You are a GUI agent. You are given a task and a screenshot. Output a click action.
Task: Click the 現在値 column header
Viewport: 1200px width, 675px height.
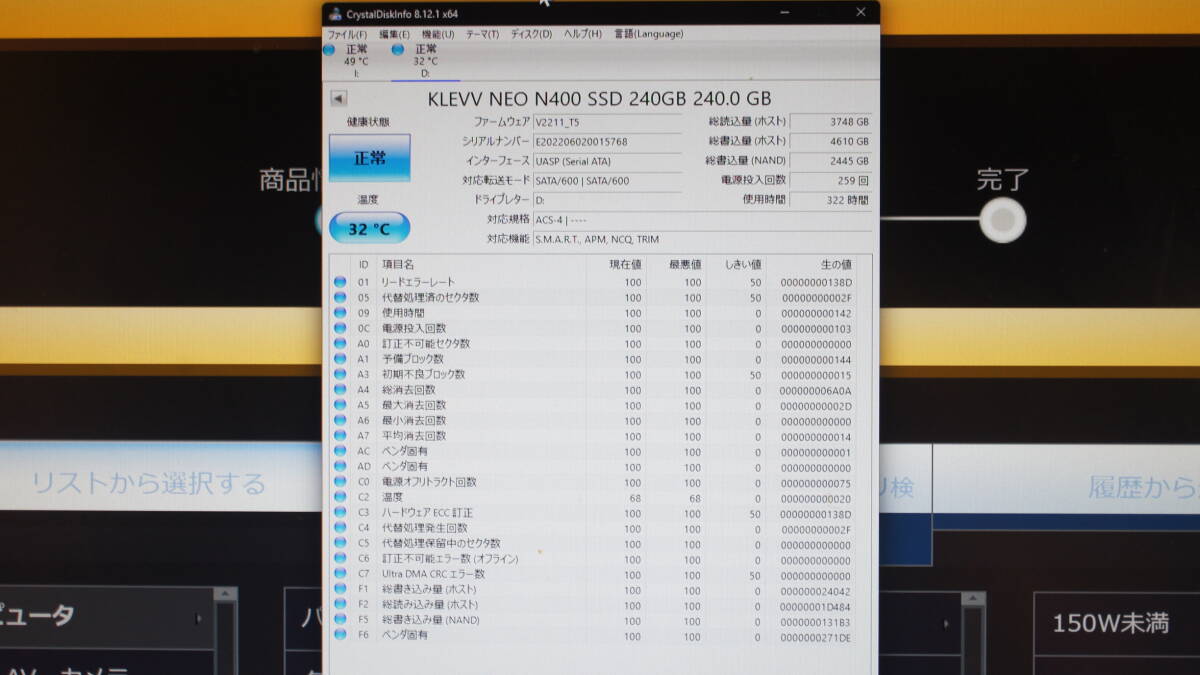tap(626, 265)
